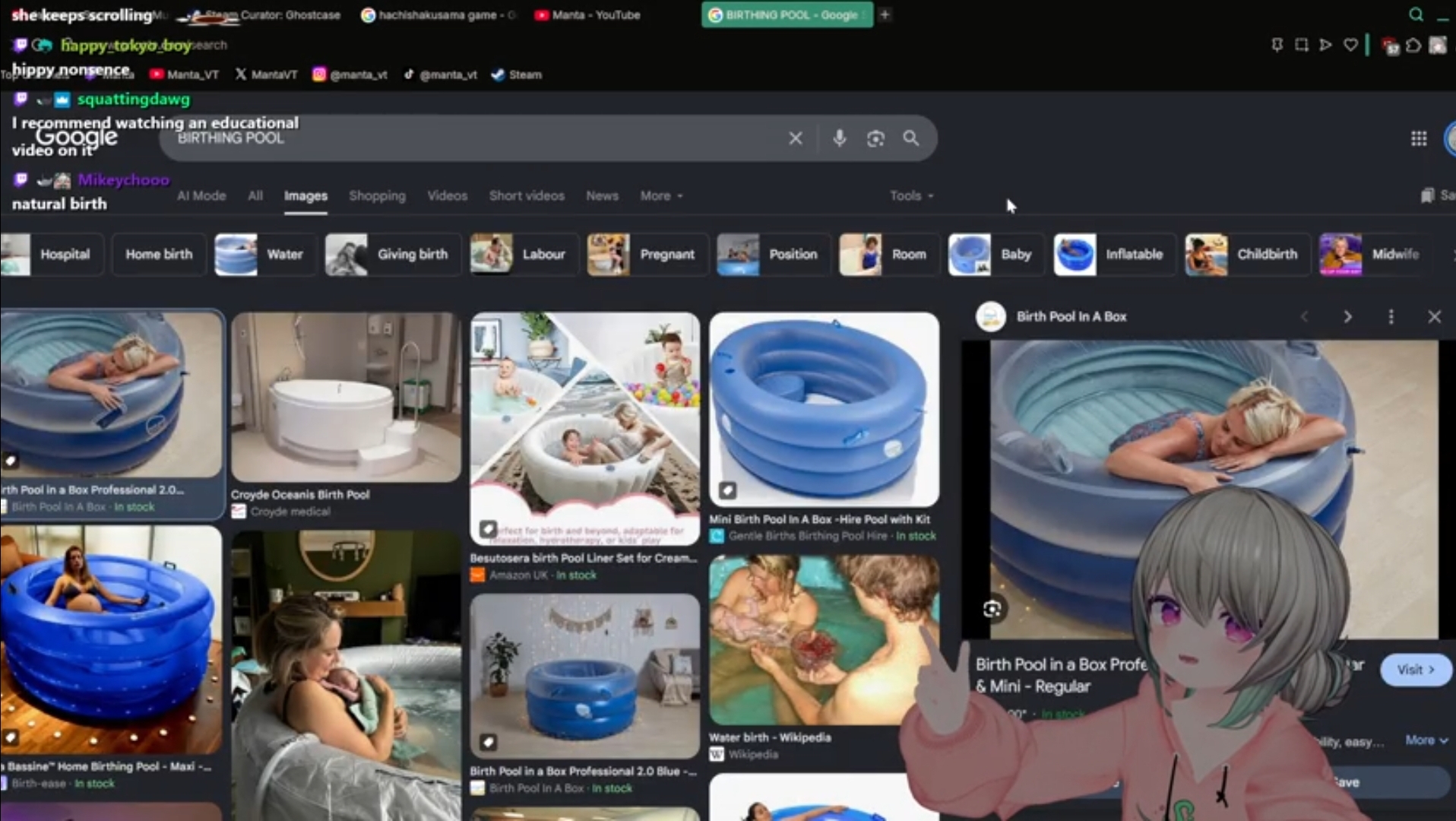Filter images by Room chip
Viewport: 1456px width, 821px height.
(888, 255)
